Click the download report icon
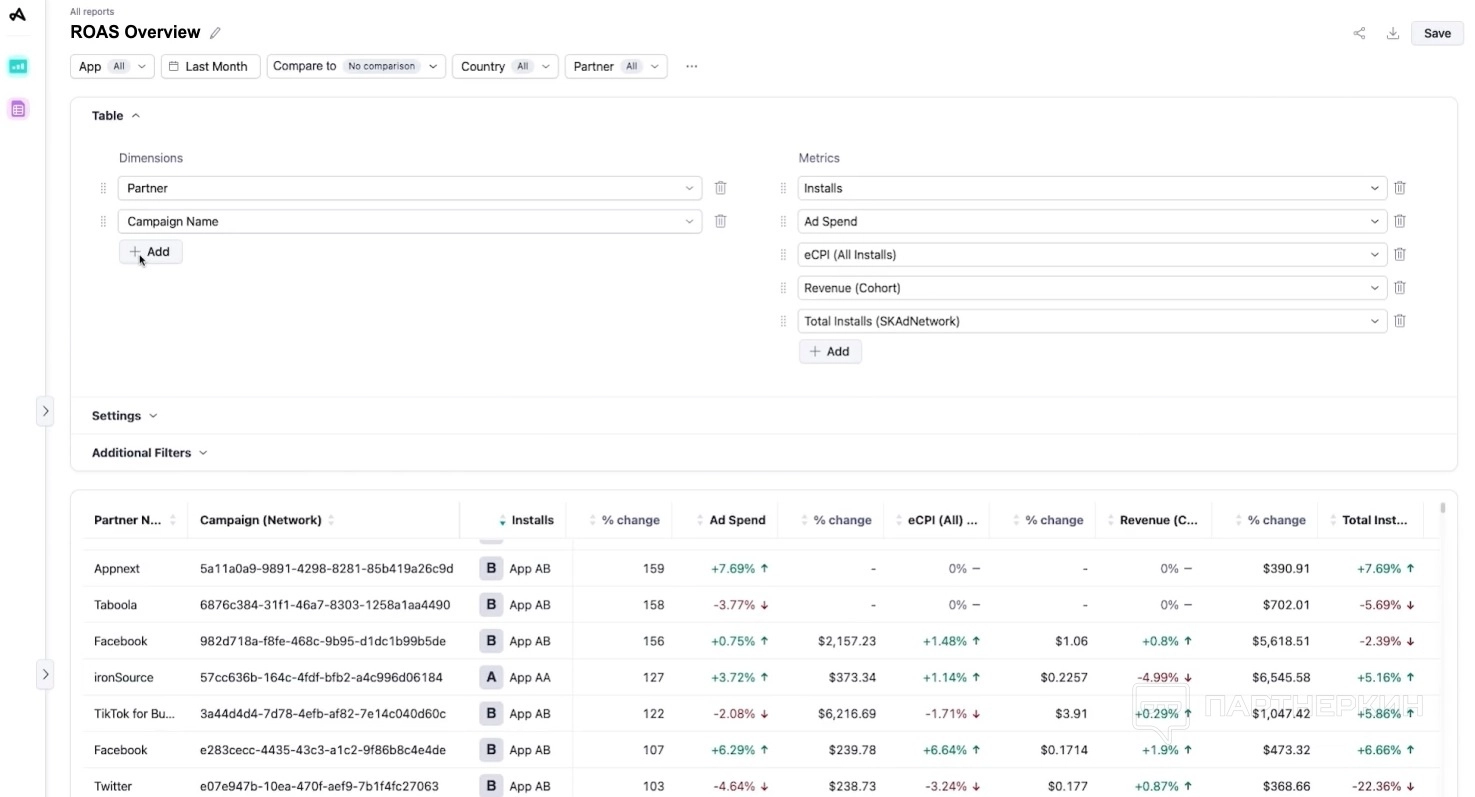1475x797 pixels. click(x=1392, y=33)
